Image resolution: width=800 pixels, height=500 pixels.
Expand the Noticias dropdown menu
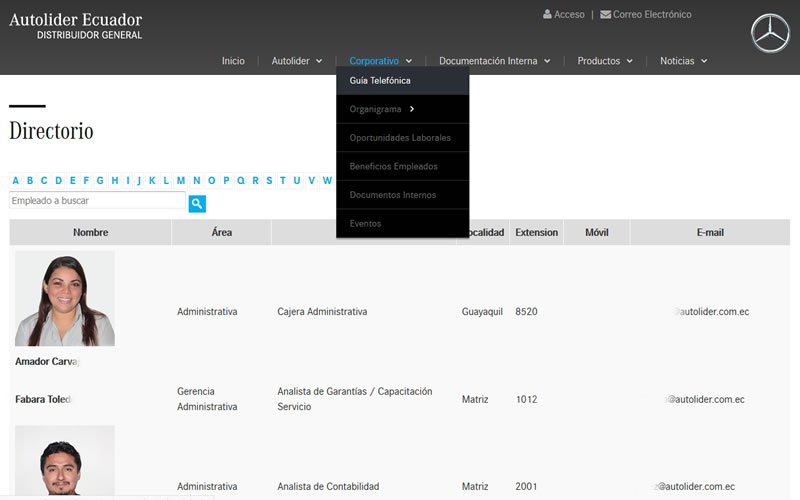click(x=683, y=61)
